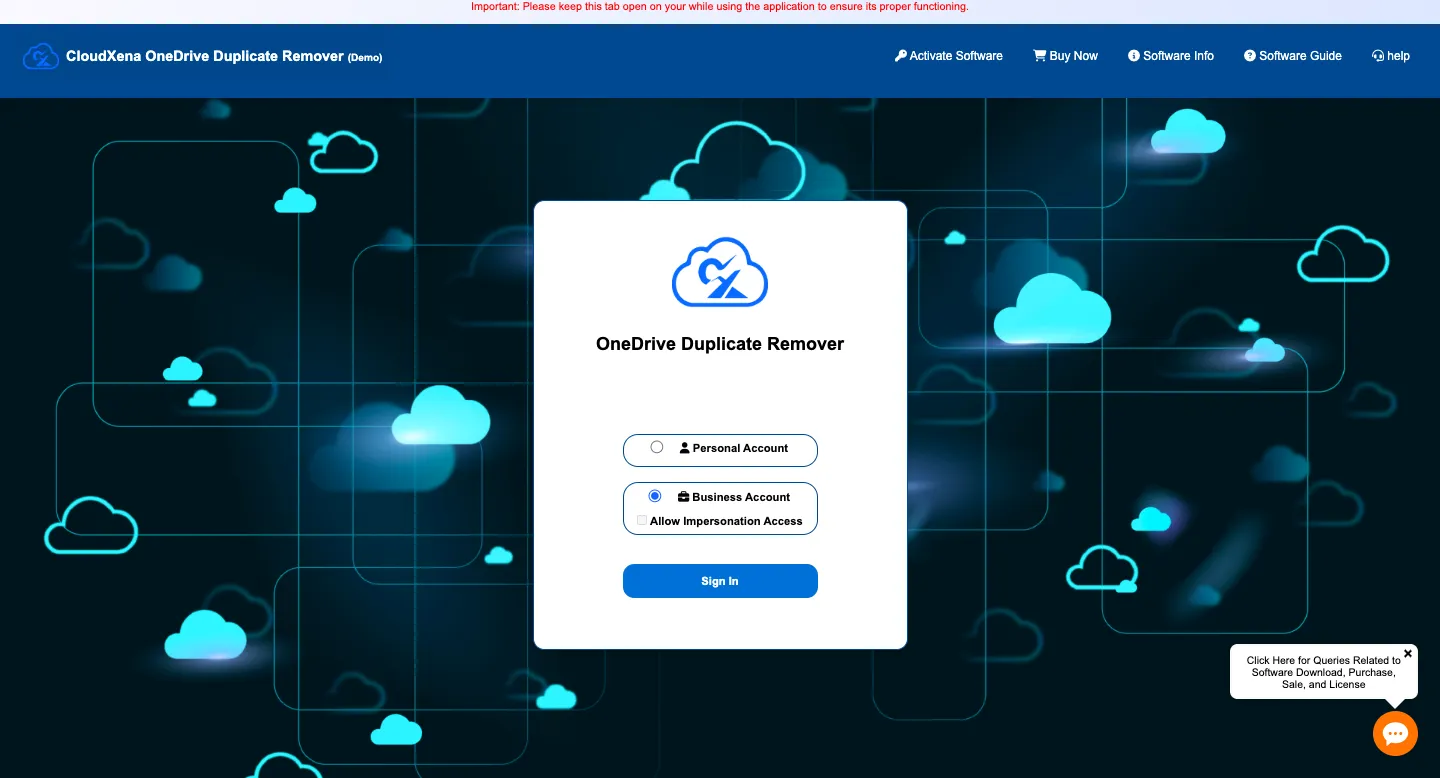
Task: Click the CloudXena cloud logo in header
Action: 41,56
